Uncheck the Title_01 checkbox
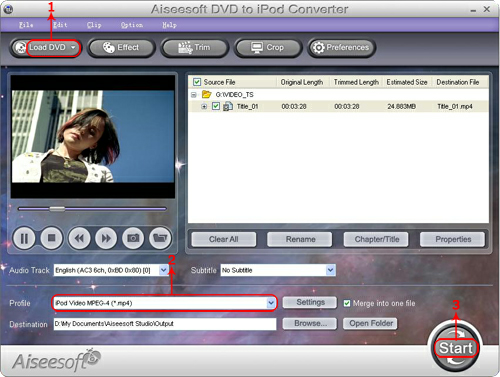 [216, 106]
